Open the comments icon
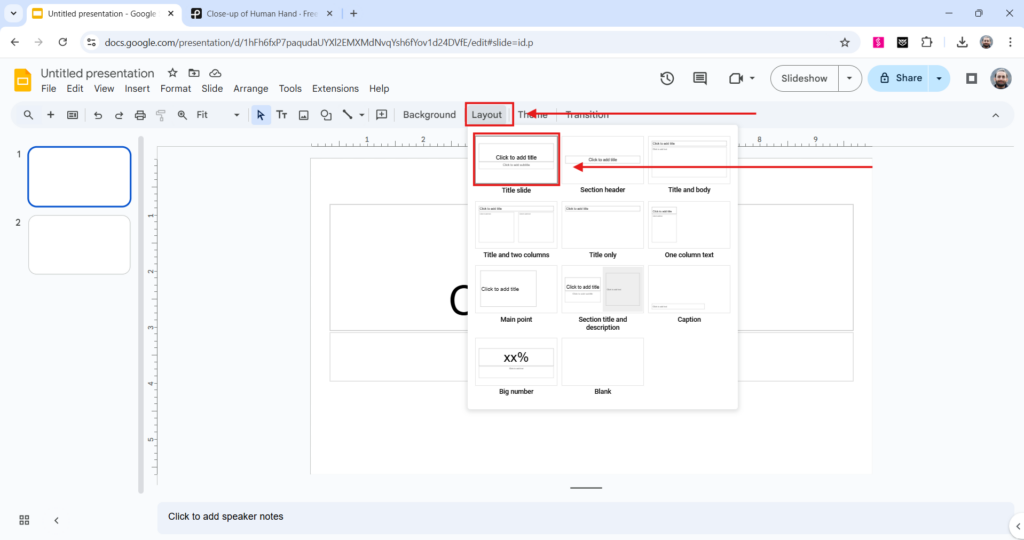 700,78
